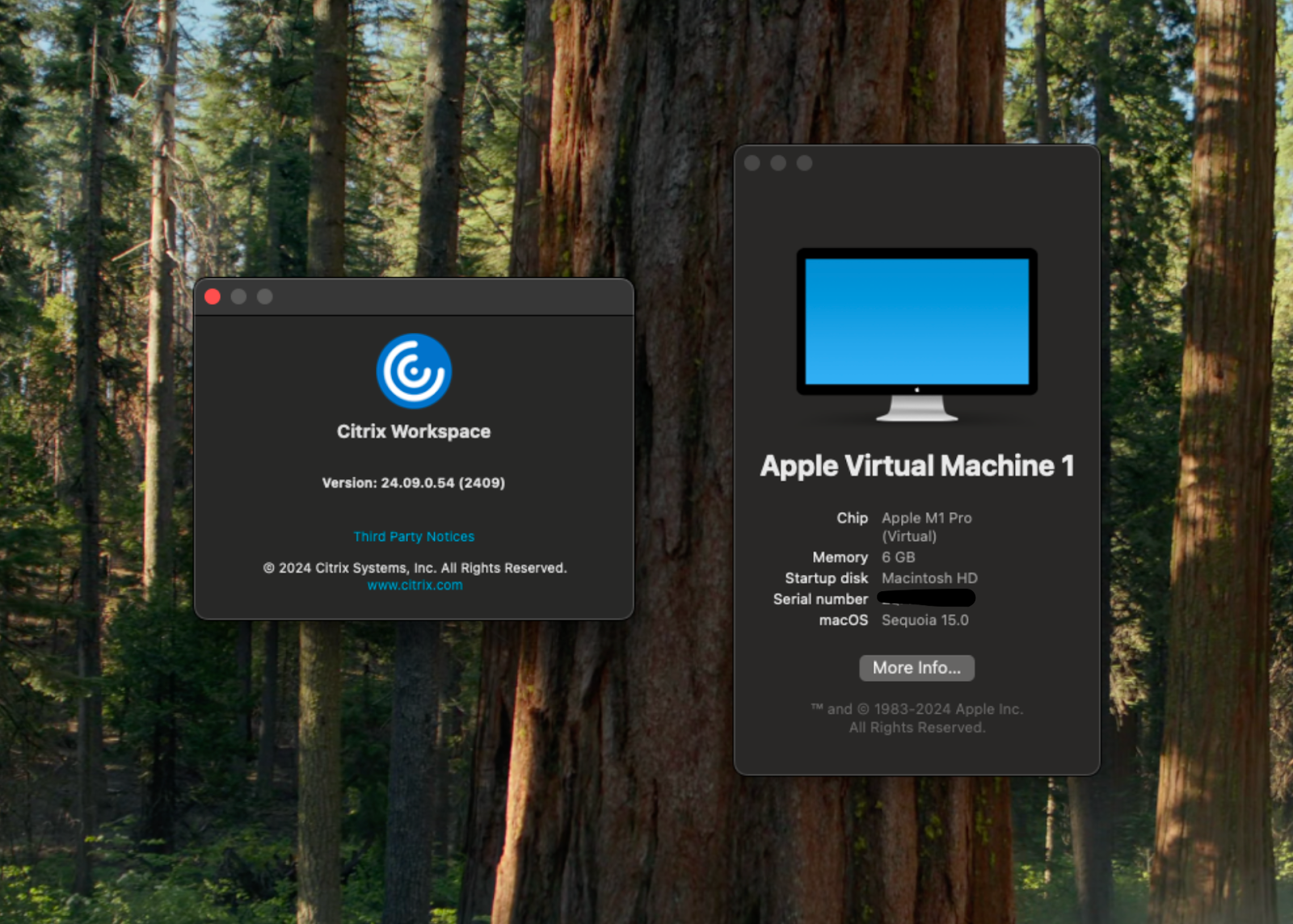1293x924 pixels.
Task: Close the Apple Virtual Machine window
Action: (x=752, y=163)
